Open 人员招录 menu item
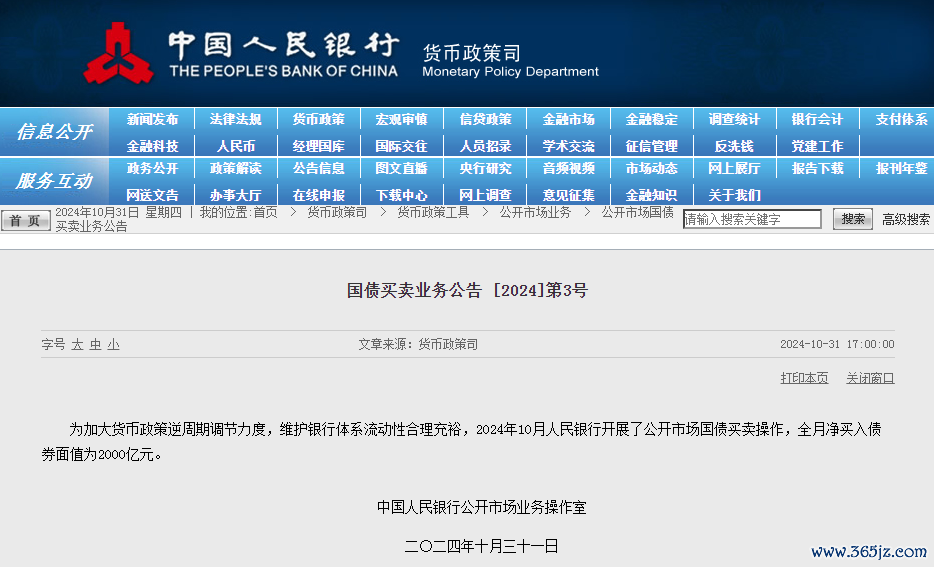Viewport: 934px width, 567px height. tap(485, 147)
